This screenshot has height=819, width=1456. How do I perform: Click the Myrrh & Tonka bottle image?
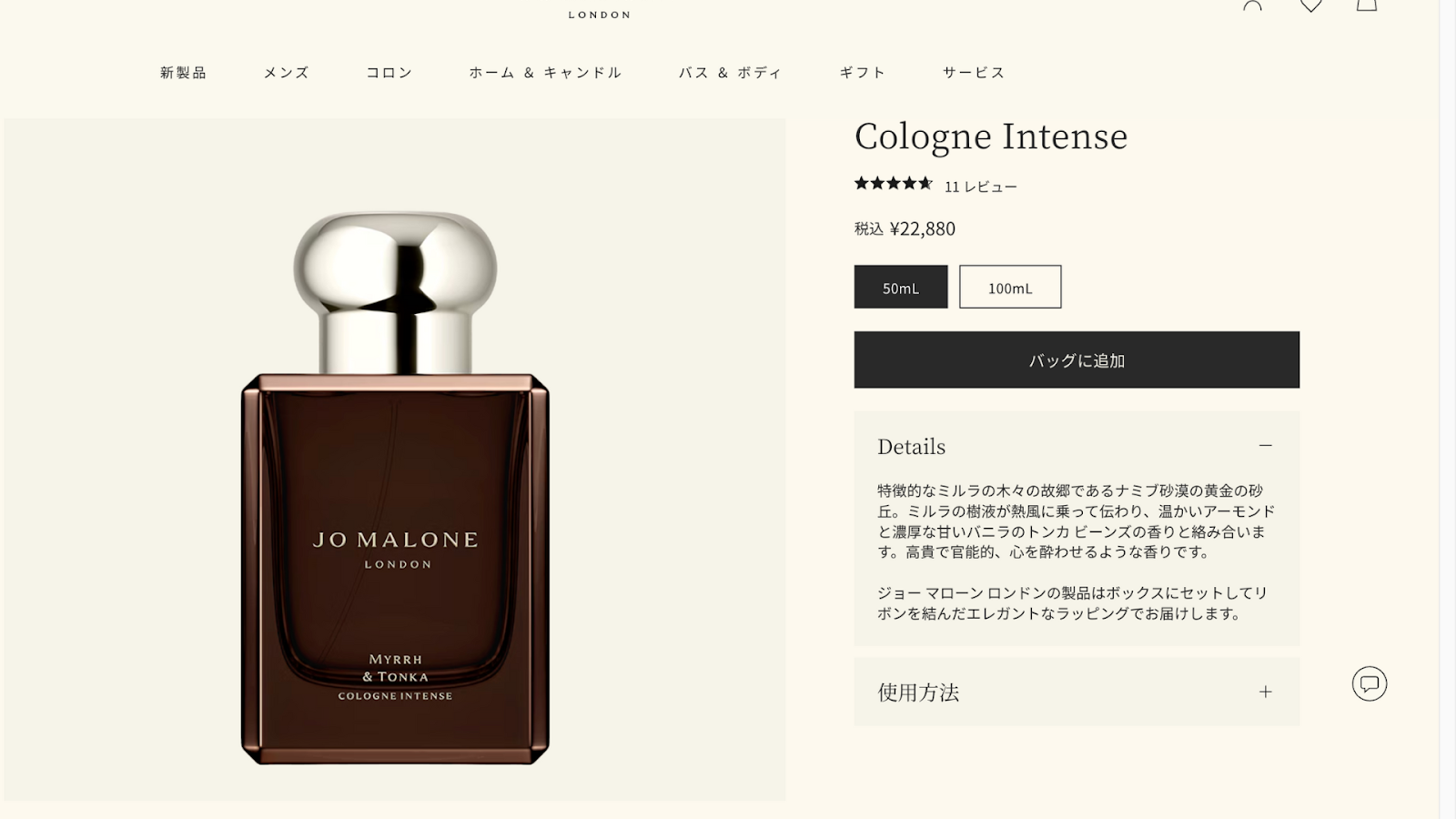pyautogui.click(x=395, y=488)
